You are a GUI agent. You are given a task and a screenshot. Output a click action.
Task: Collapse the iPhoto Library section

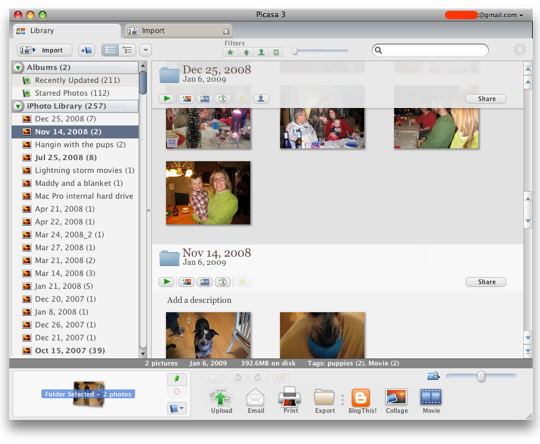(18, 106)
